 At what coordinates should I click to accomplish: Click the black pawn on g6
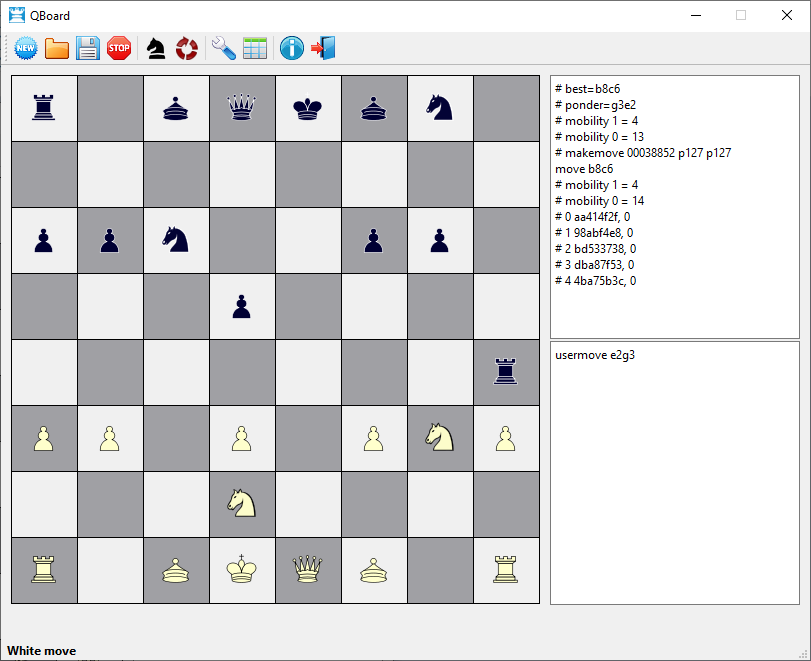[x=440, y=241]
